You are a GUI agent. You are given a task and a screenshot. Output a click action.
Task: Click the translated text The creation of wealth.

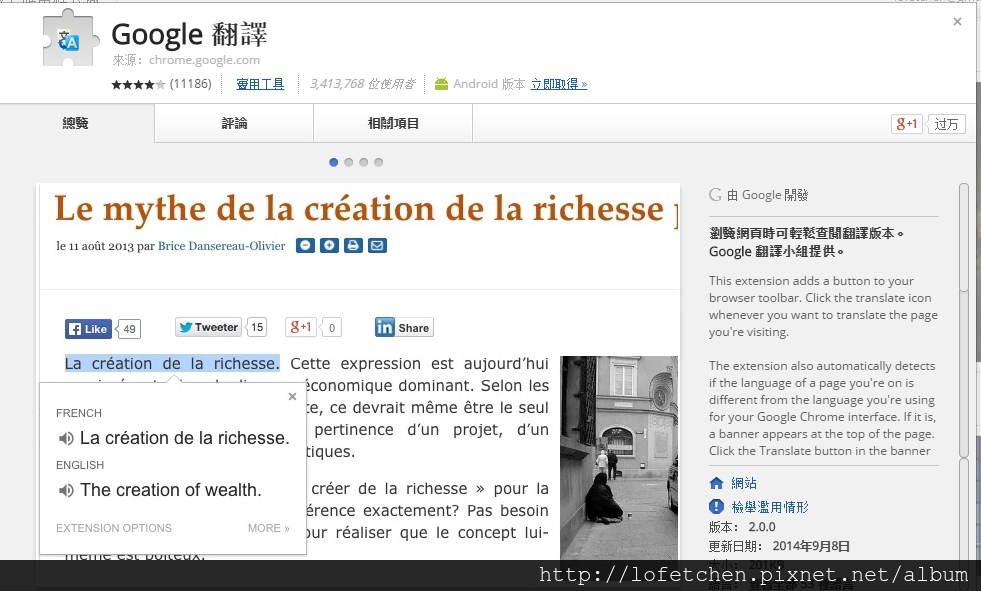click(171, 490)
